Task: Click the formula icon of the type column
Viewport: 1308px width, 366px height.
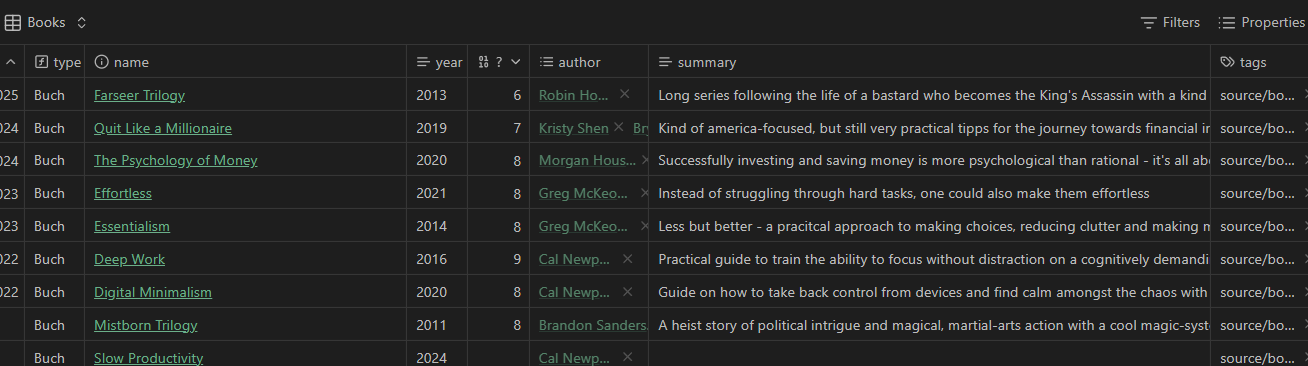Action: click(x=41, y=62)
